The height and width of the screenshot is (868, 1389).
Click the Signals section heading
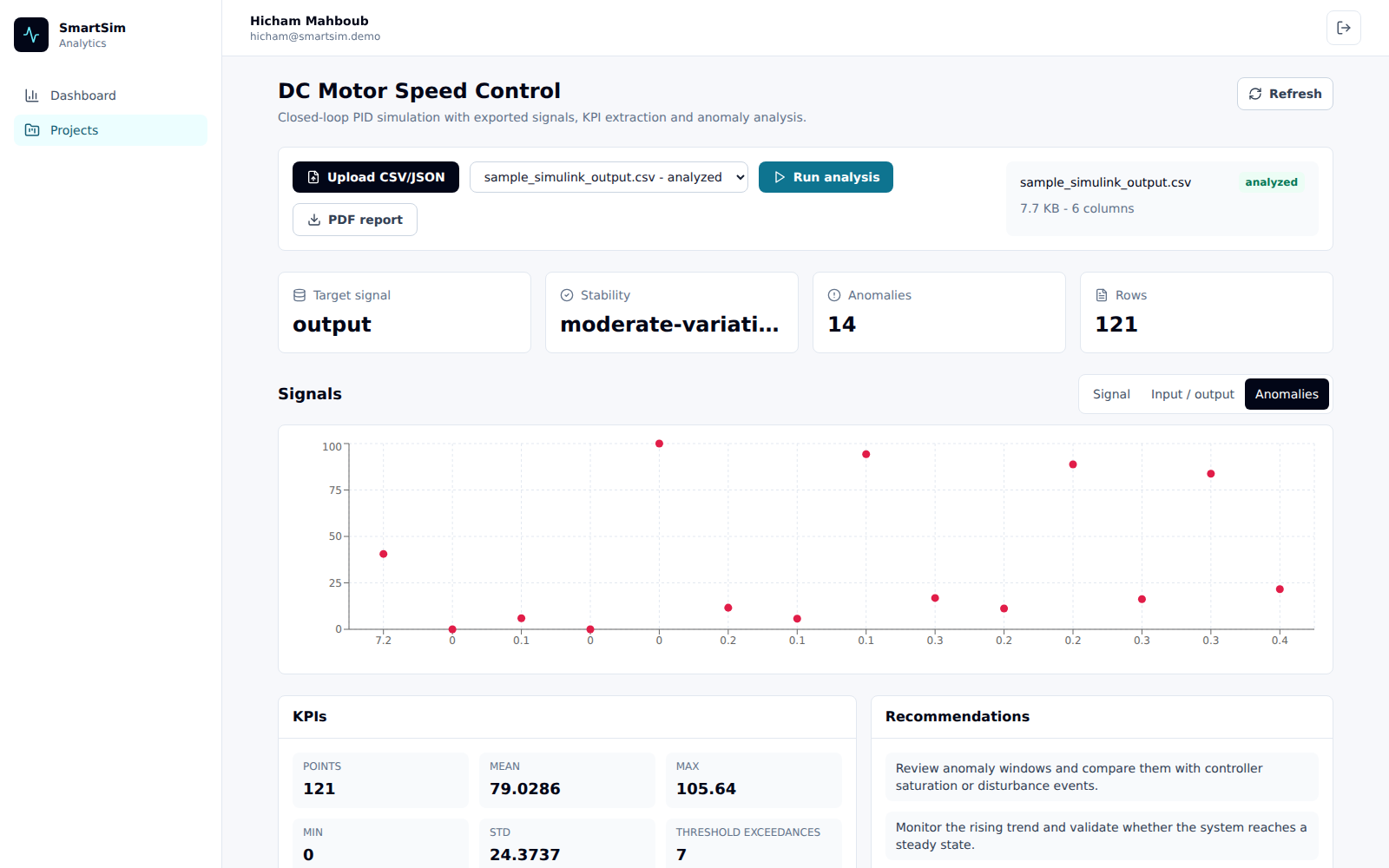[310, 394]
